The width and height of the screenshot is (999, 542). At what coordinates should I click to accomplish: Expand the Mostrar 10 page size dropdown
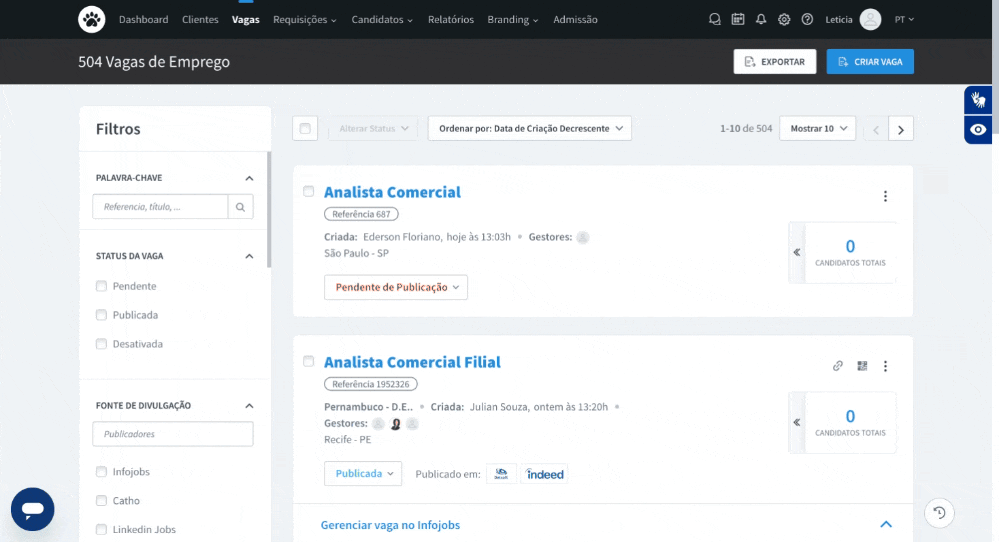tap(817, 128)
